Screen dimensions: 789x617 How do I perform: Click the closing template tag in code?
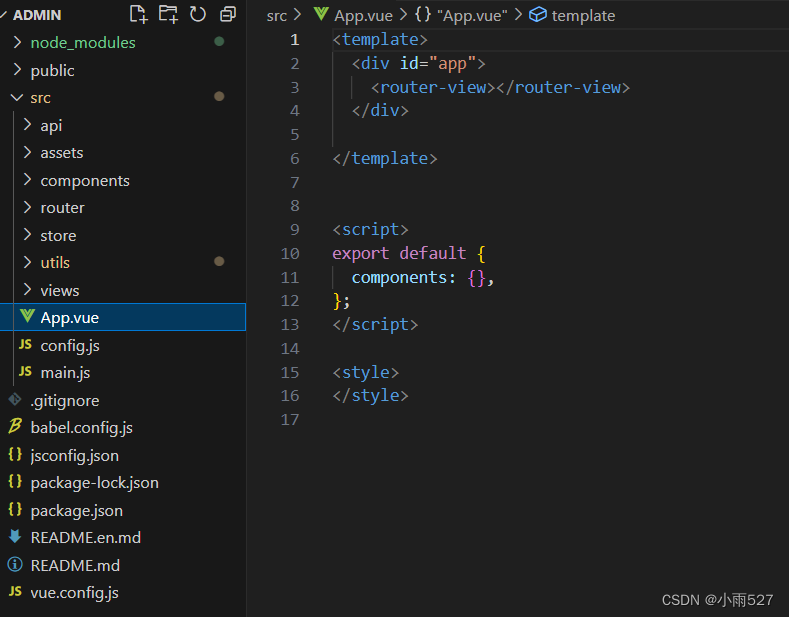[x=385, y=158]
